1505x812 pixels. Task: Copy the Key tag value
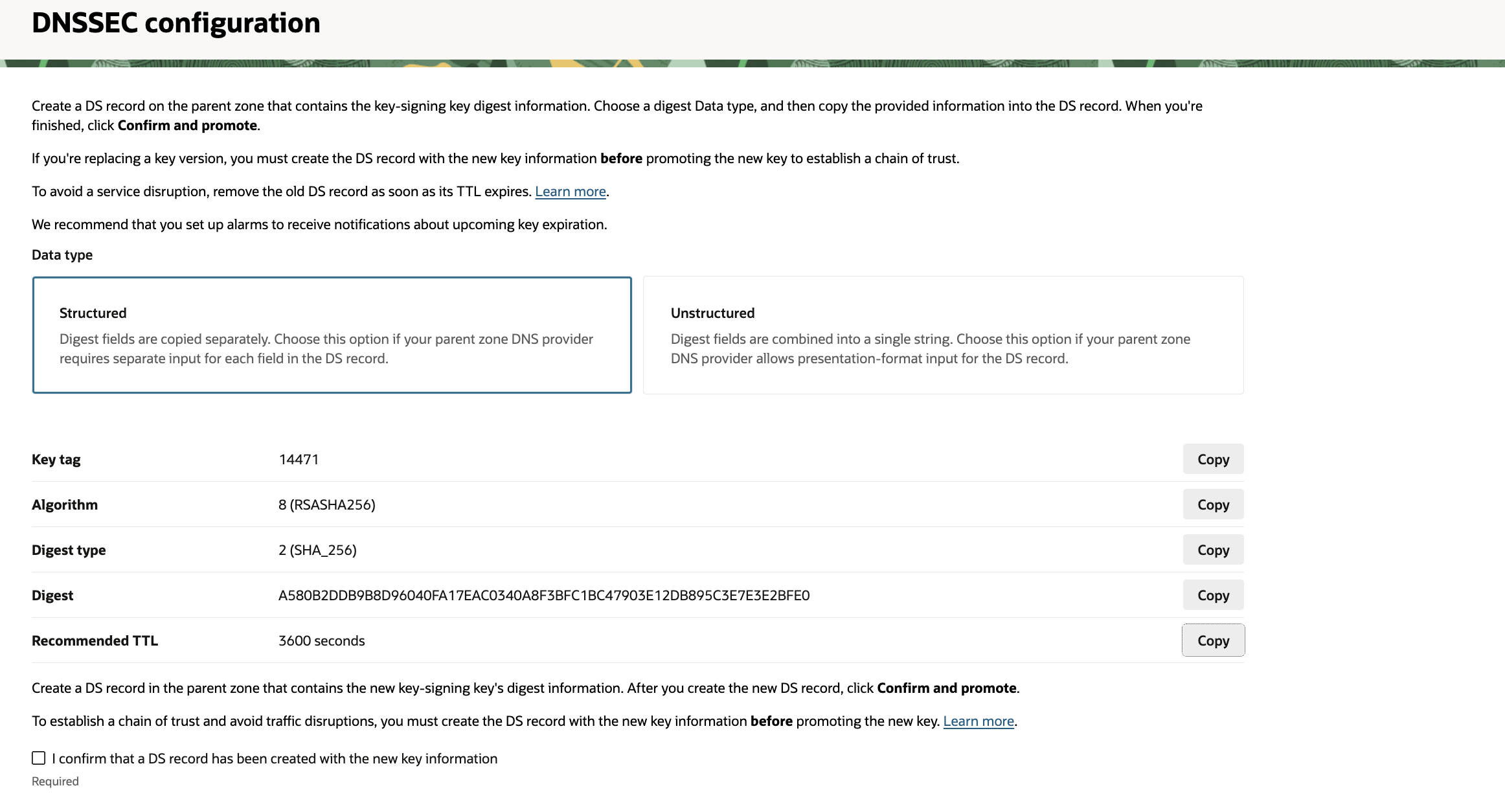[1212, 459]
